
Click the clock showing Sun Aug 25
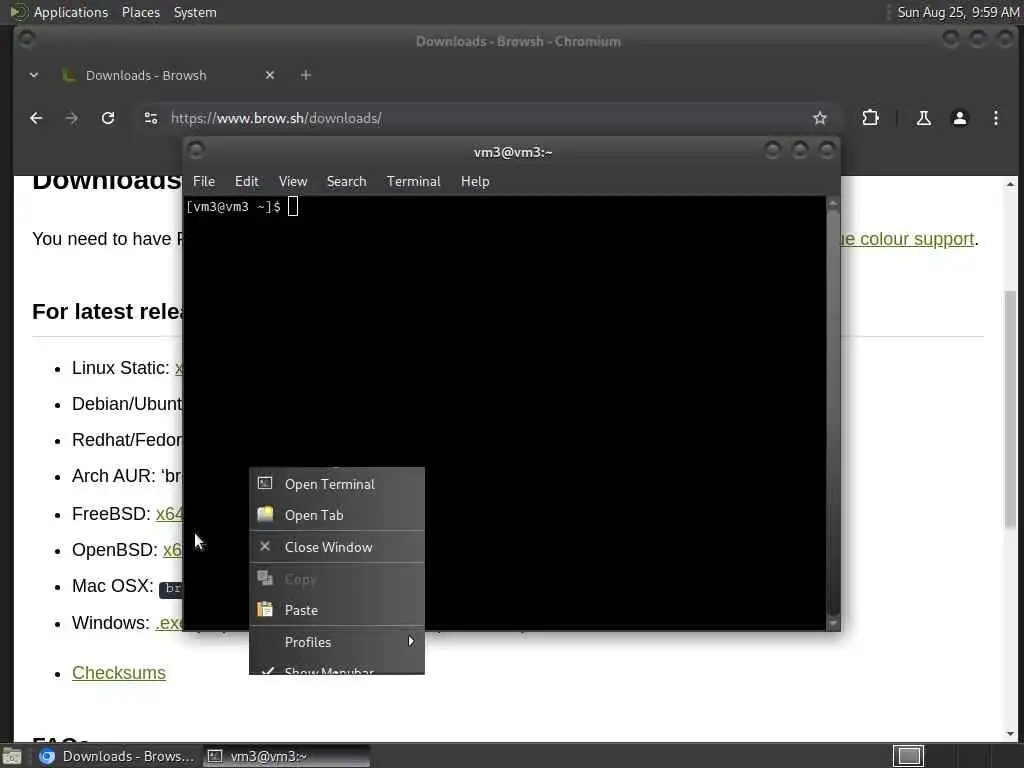click(957, 12)
